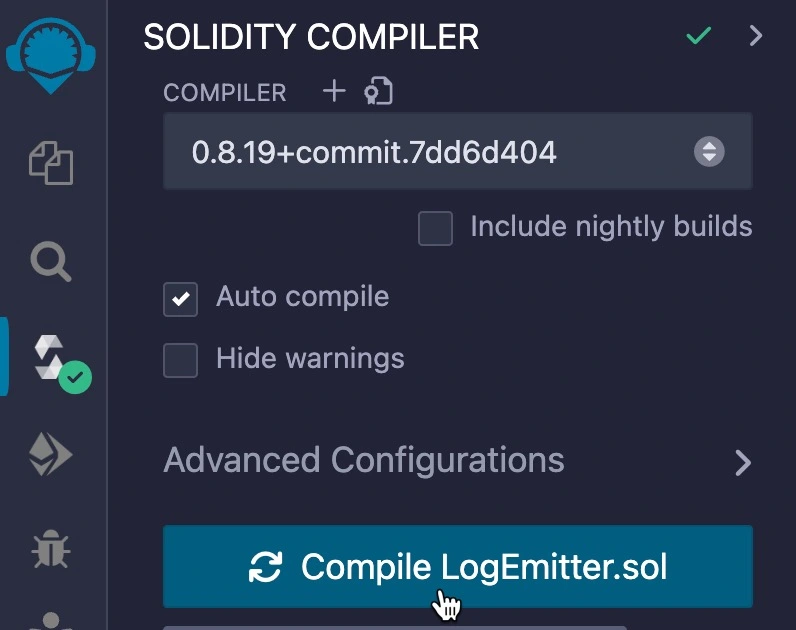The height and width of the screenshot is (630, 796).
Task: Open the Search in files icon
Action: [x=50, y=261]
